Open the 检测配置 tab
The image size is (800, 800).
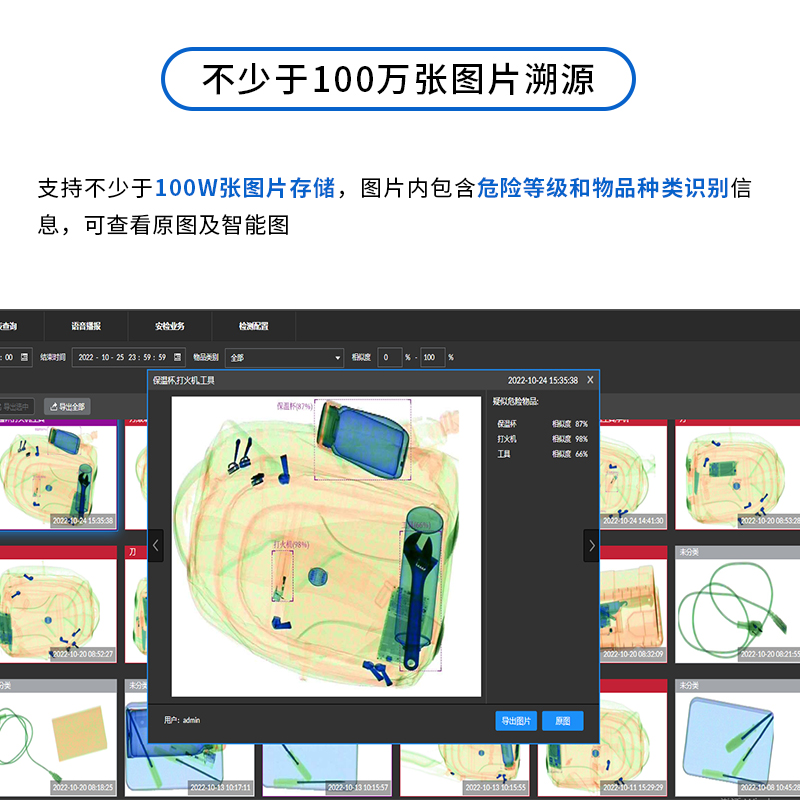click(253, 326)
